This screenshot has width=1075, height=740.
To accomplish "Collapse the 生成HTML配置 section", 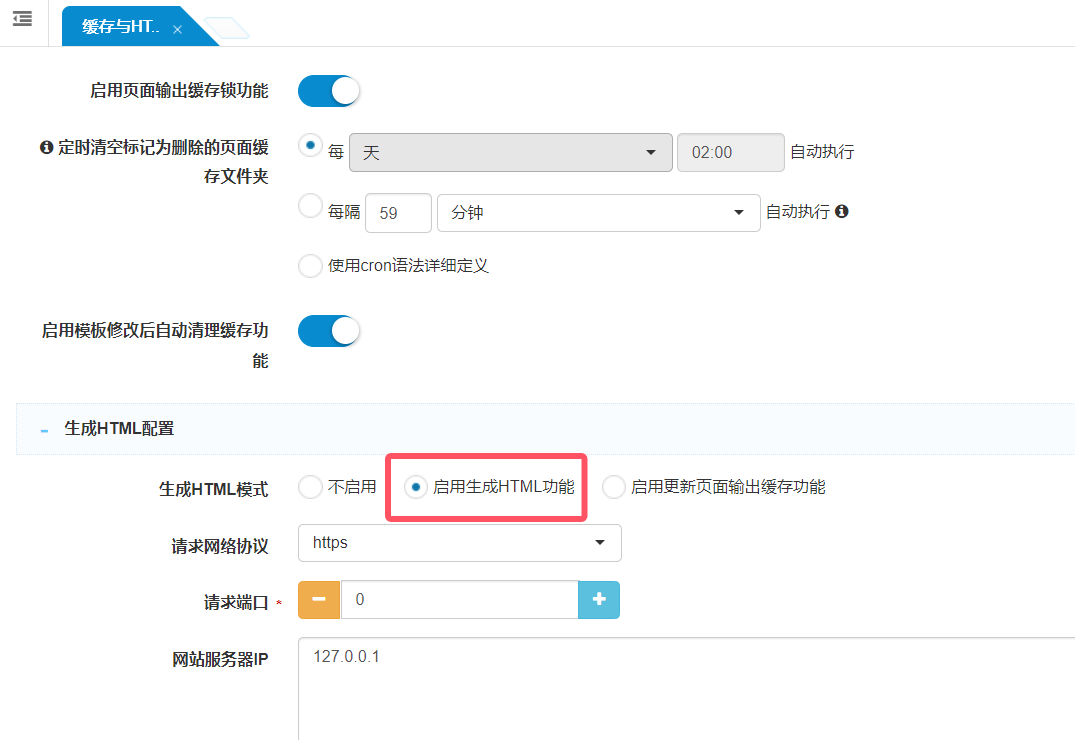I will pos(44,429).
